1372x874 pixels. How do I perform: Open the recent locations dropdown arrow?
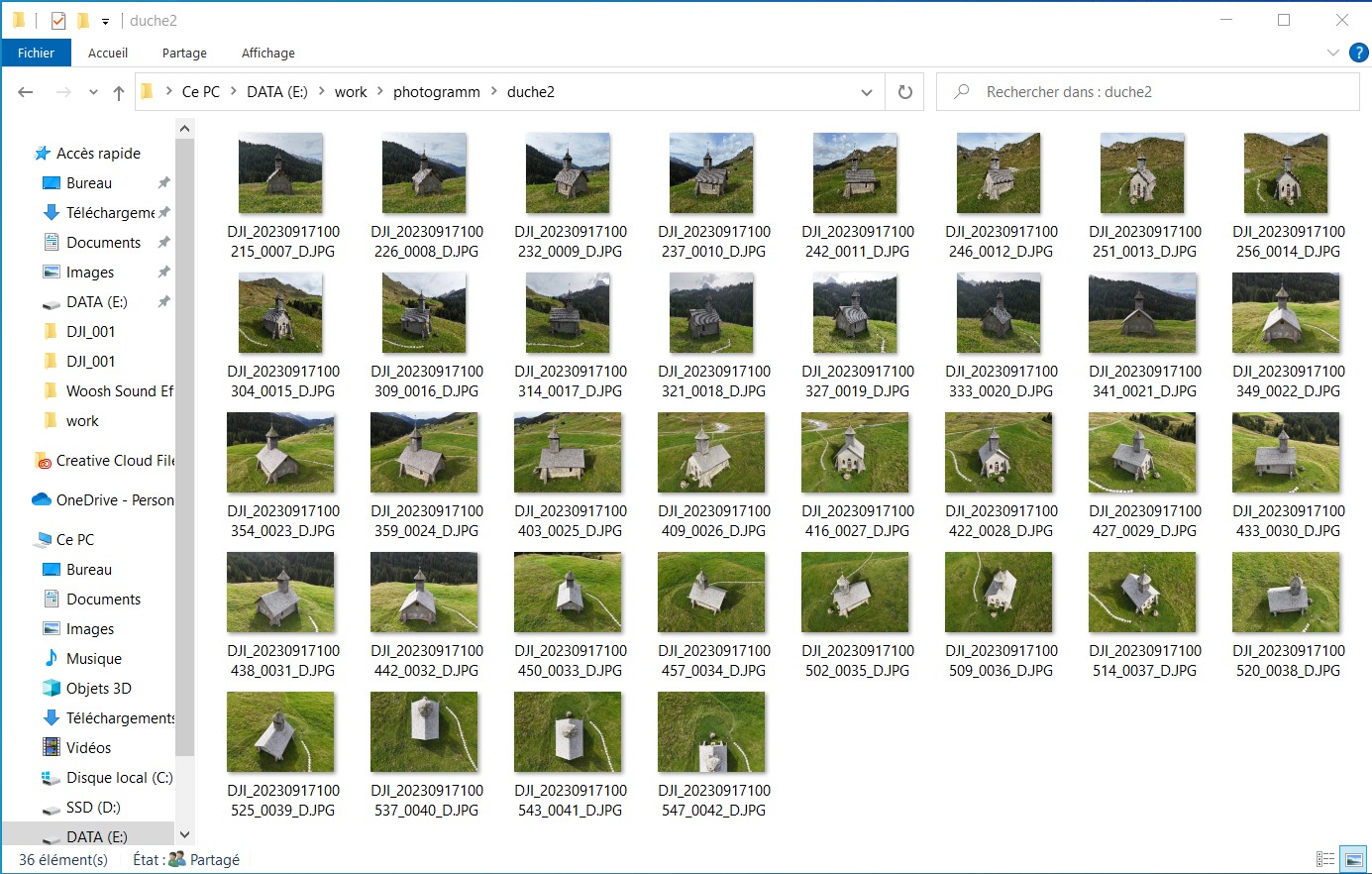click(93, 92)
